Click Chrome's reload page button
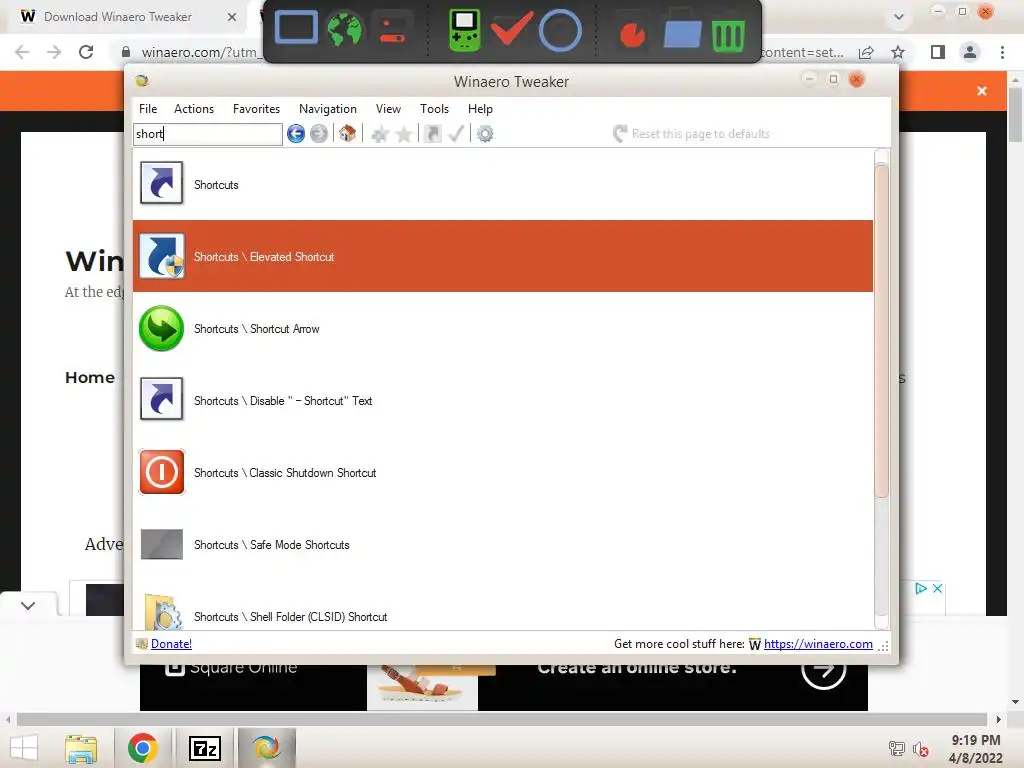 tap(86, 52)
